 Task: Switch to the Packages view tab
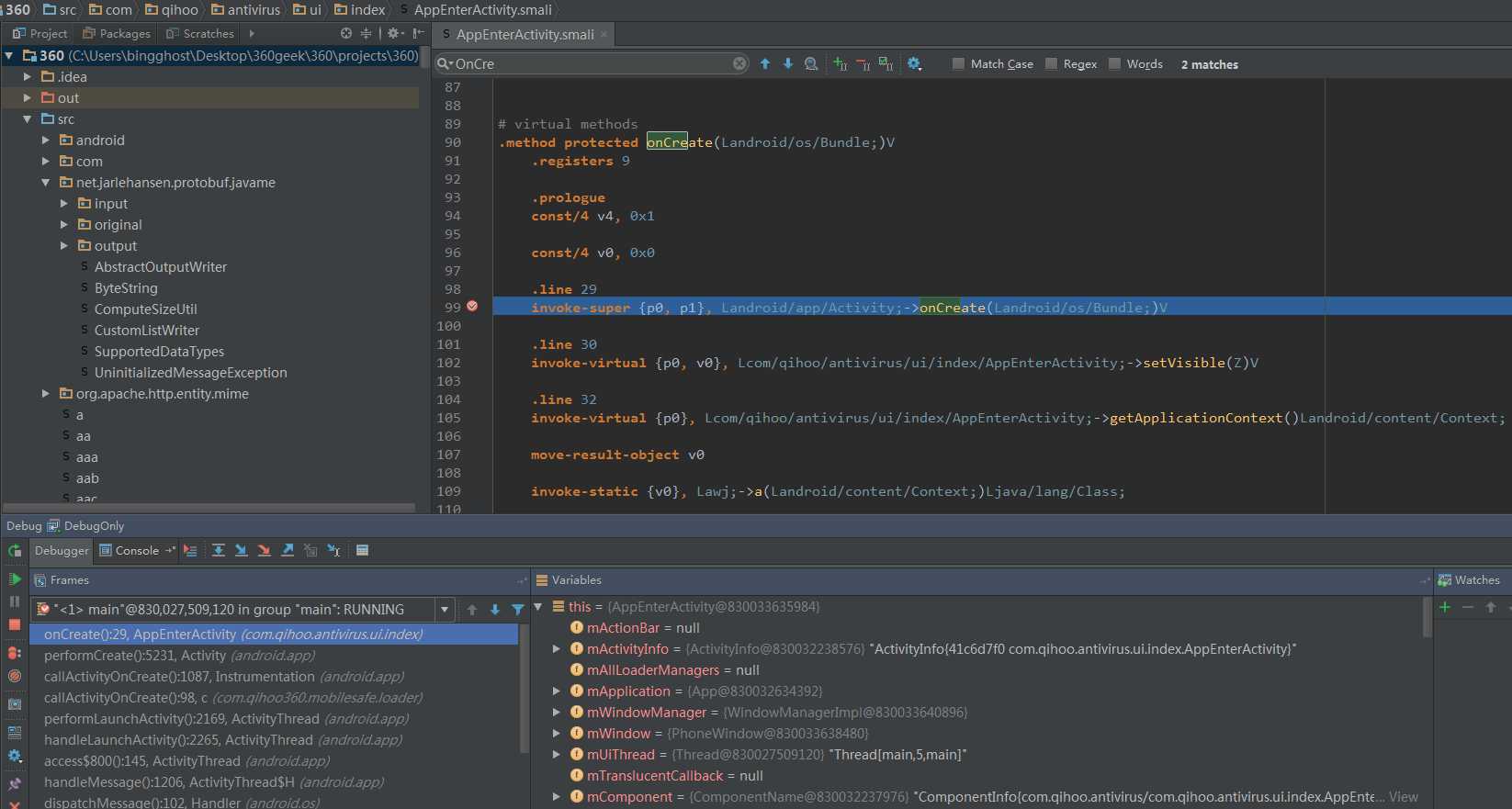(117, 34)
